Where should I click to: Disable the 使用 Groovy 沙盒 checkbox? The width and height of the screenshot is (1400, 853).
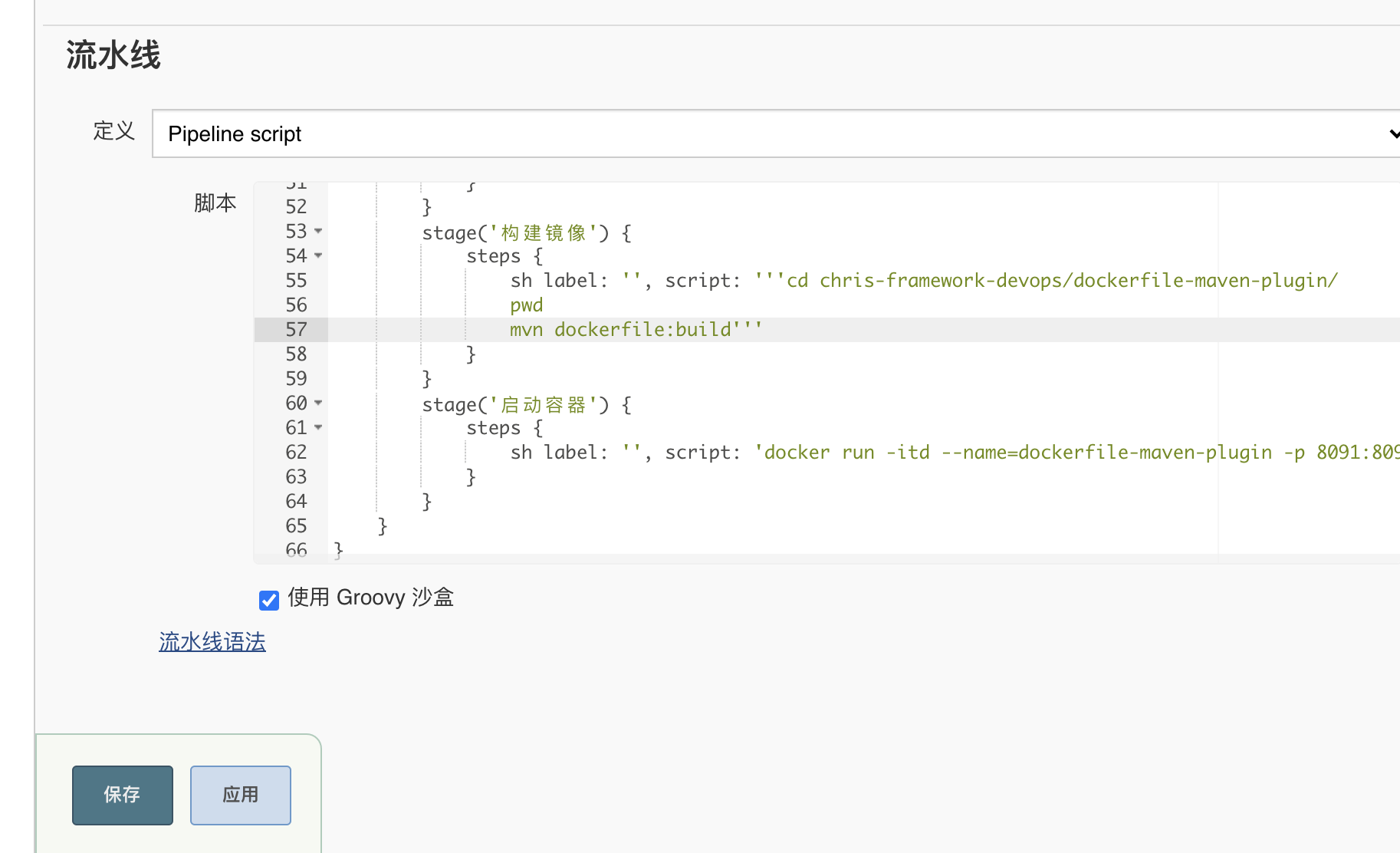[x=269, y=600]
